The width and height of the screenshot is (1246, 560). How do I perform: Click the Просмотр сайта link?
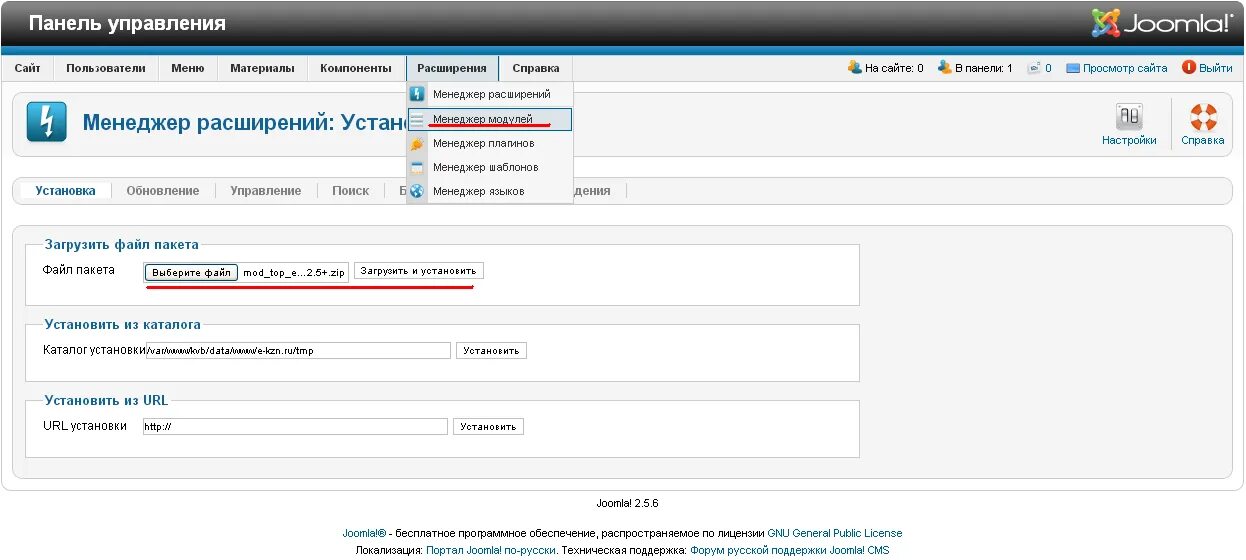click(1125, 68)
